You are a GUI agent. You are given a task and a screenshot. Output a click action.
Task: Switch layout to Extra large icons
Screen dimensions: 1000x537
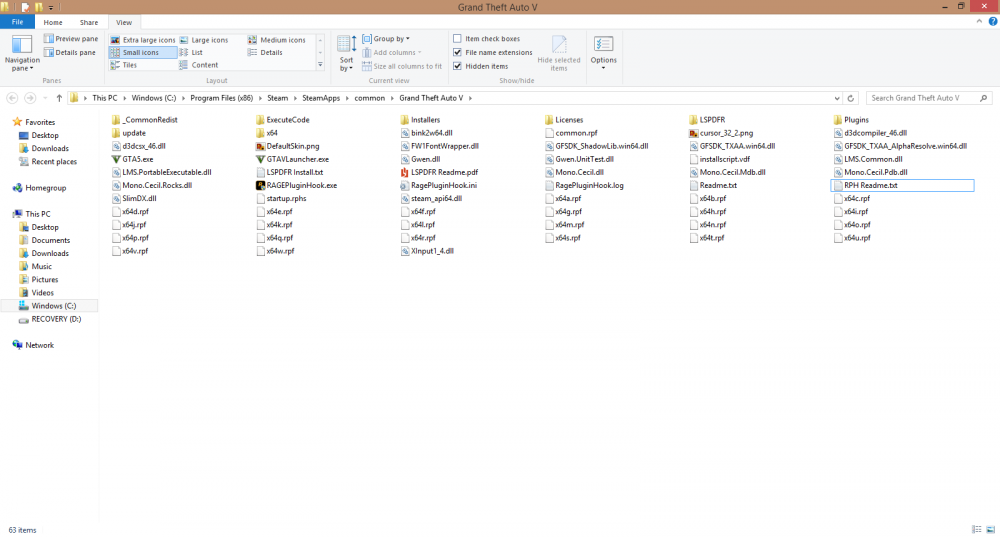pos(142,40)
